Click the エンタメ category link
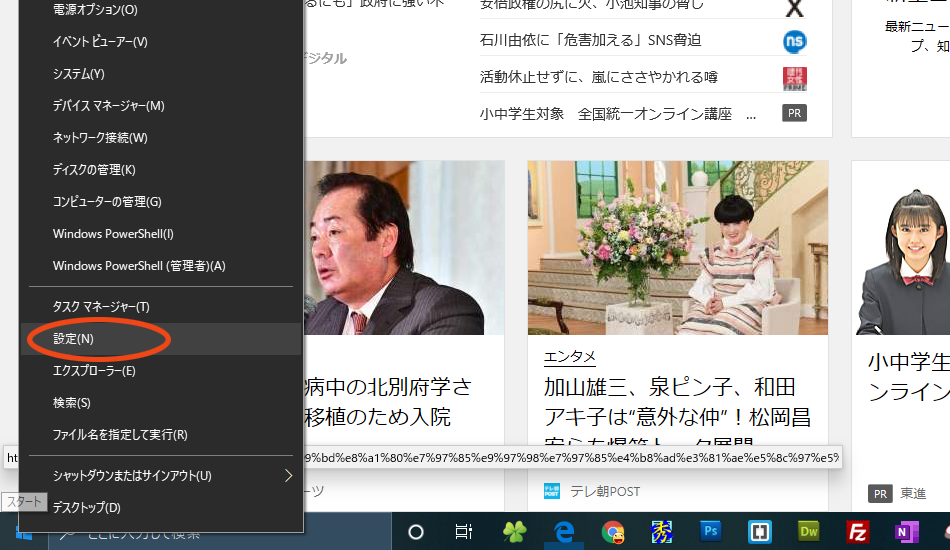 [x=569, y=357]
